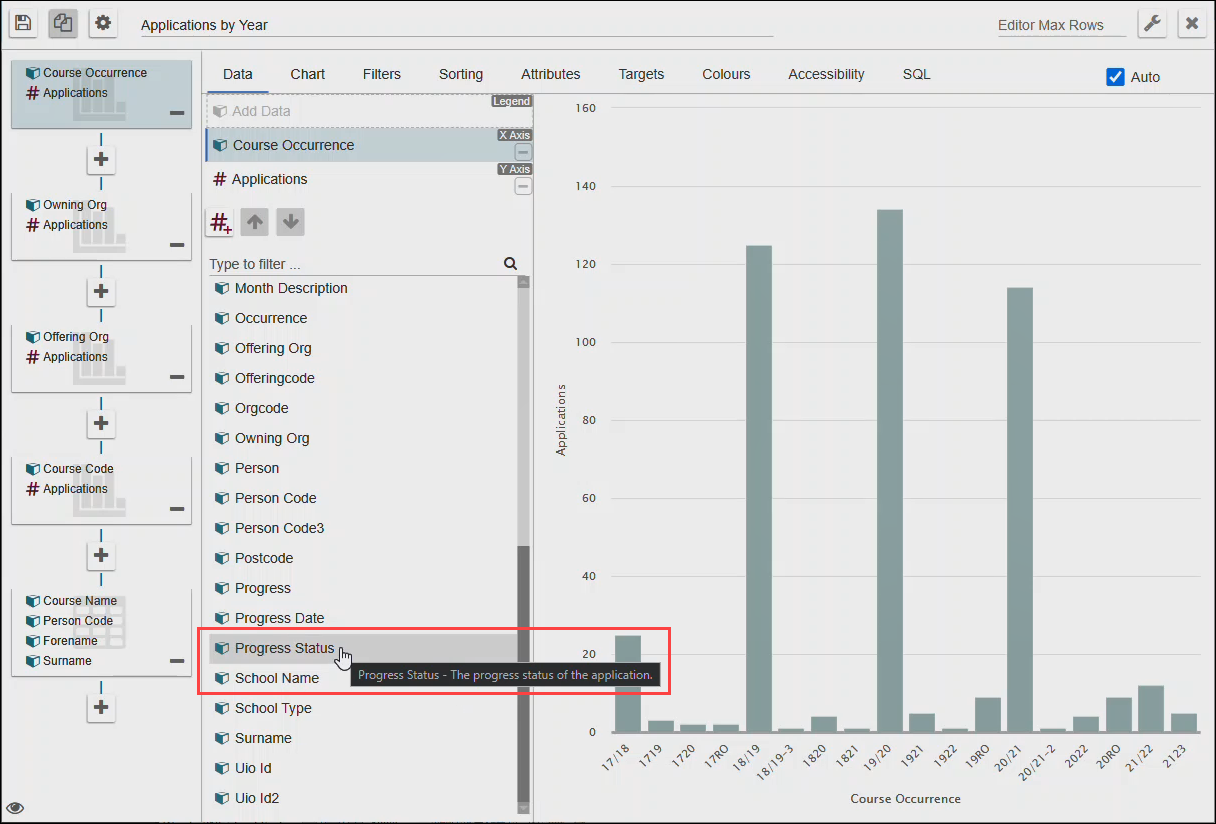Image resolution: width=1216 pixels, height=824 pixels.
Task: Toggle the eye visibility icon at bottom left
Action: [15, 808]
